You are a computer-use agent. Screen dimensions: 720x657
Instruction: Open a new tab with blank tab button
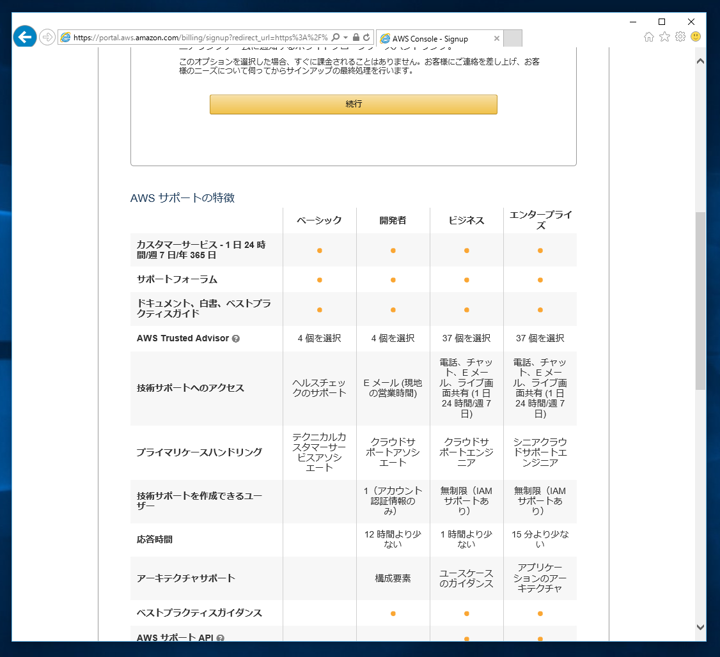pyautogui.click(x=513, y=39)
